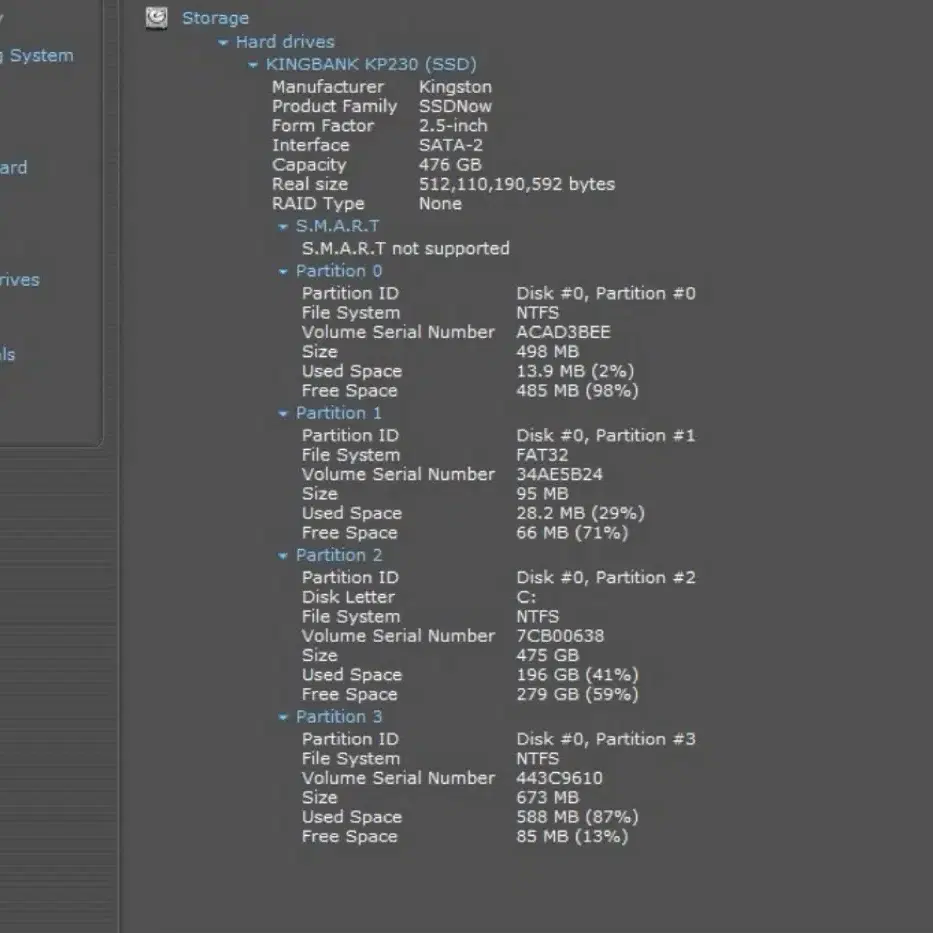Collapse the Partition 1 section arrow

click(x=283, y=414)
